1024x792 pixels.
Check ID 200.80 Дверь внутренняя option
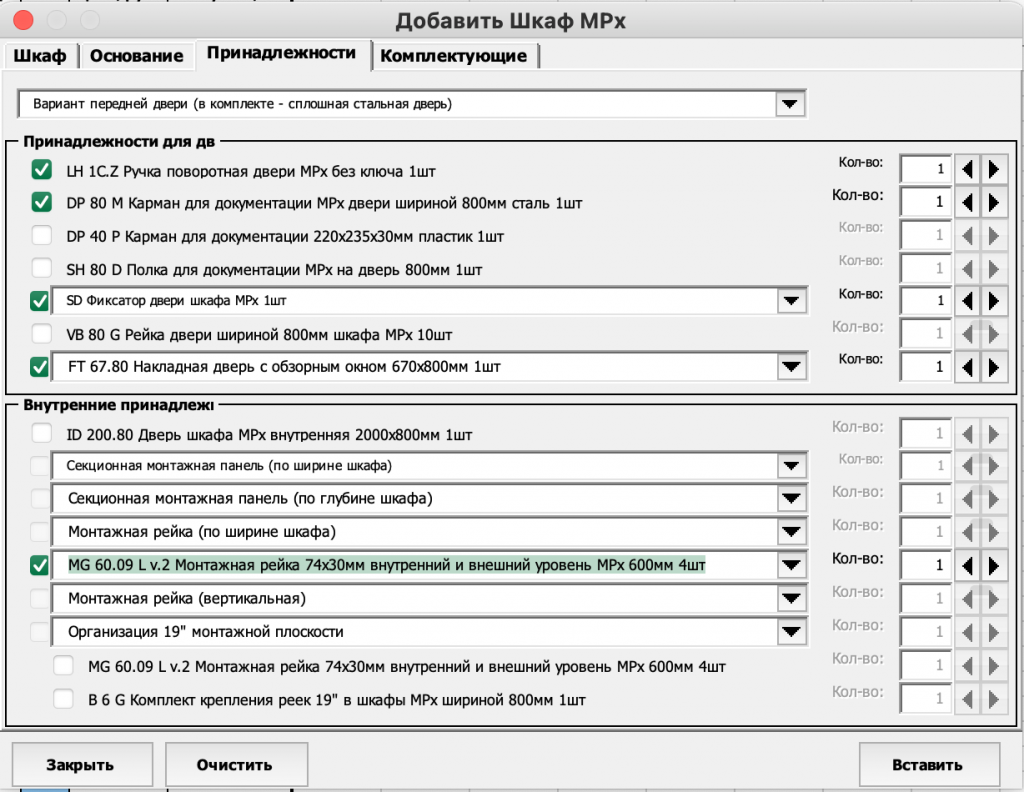42,434
